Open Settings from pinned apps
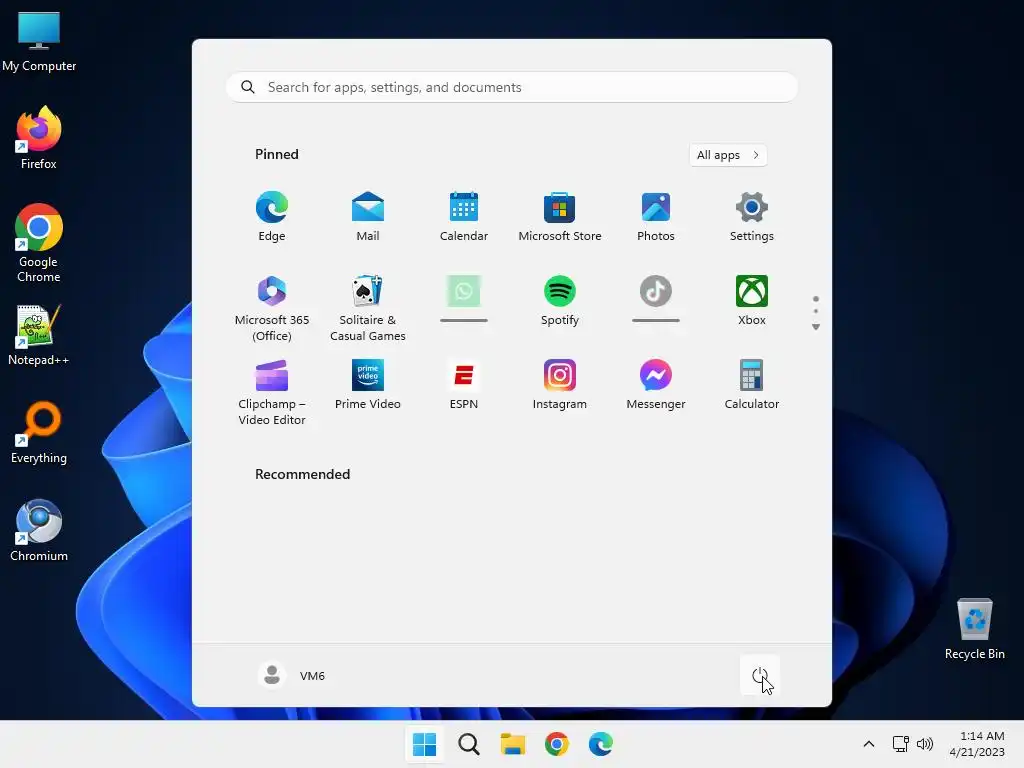 tap(752, 217)
